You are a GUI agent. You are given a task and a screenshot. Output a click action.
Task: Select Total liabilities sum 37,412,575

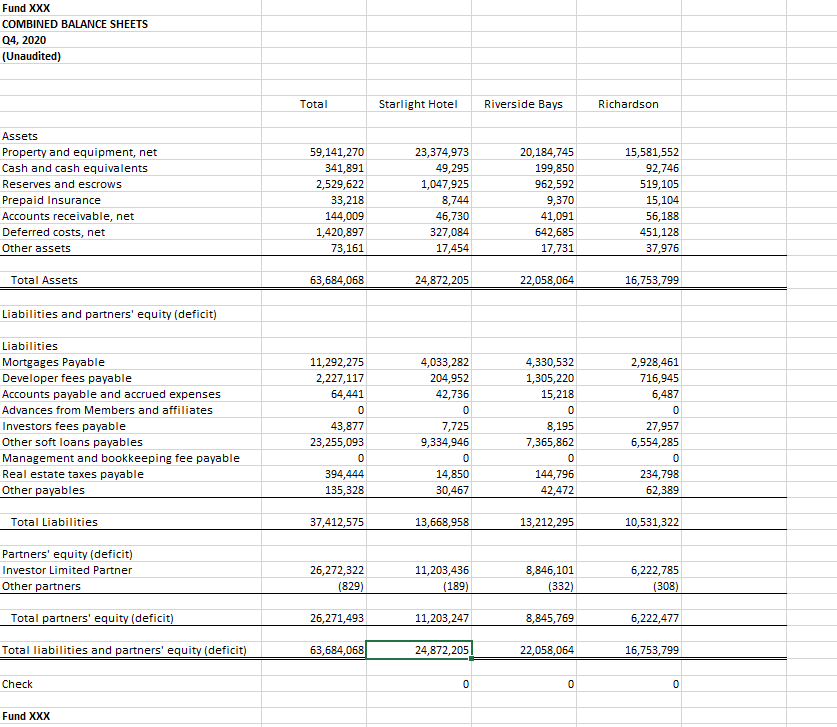point(337,523)
